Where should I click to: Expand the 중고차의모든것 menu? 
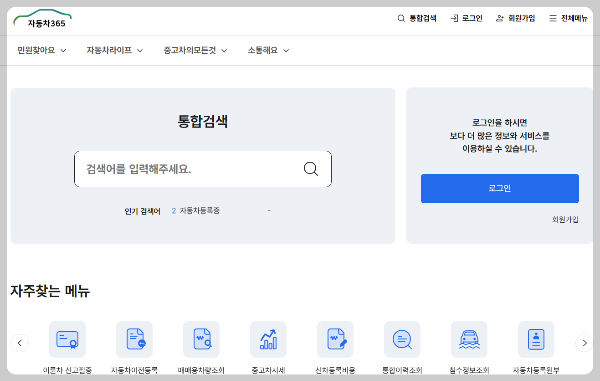pos(195,50)
